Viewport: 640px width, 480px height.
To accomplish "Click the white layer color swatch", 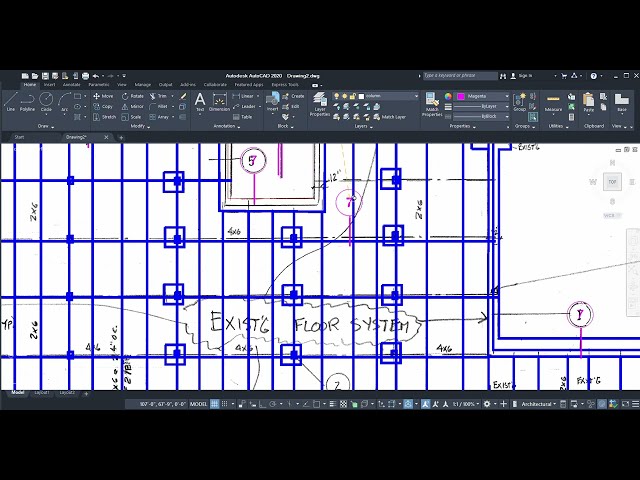I will click(x=361, y=96).
